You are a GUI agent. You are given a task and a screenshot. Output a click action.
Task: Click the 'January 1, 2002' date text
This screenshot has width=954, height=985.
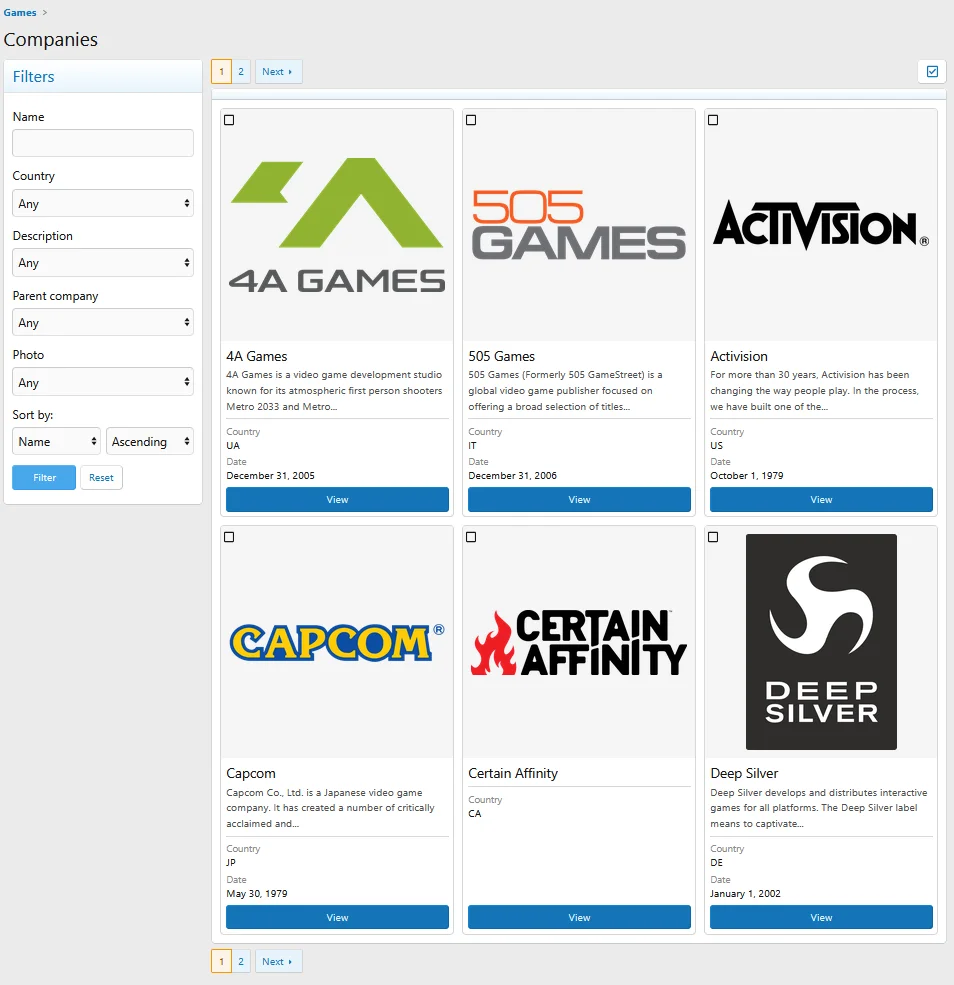[x=745, y=893]
